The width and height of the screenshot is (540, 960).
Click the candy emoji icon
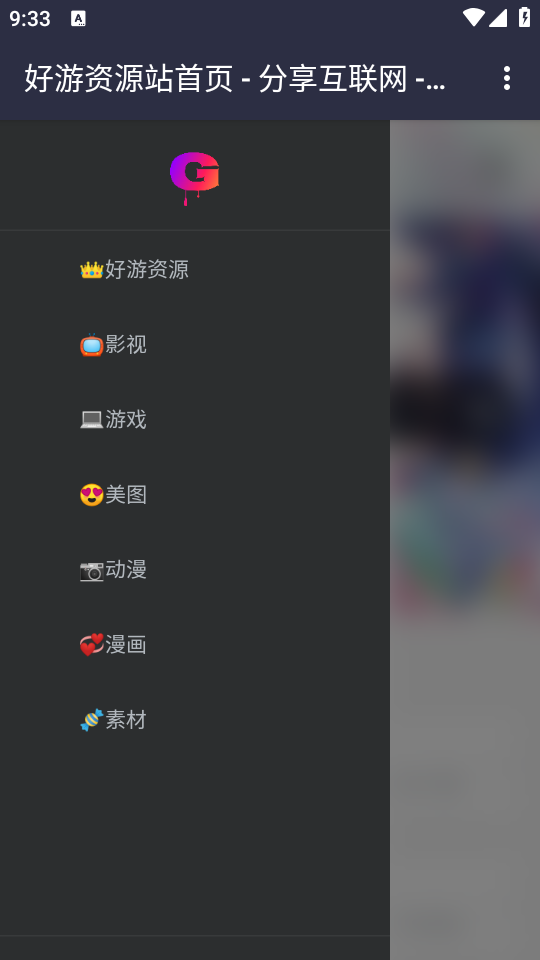pyautogui.click(x=91, y=720)
